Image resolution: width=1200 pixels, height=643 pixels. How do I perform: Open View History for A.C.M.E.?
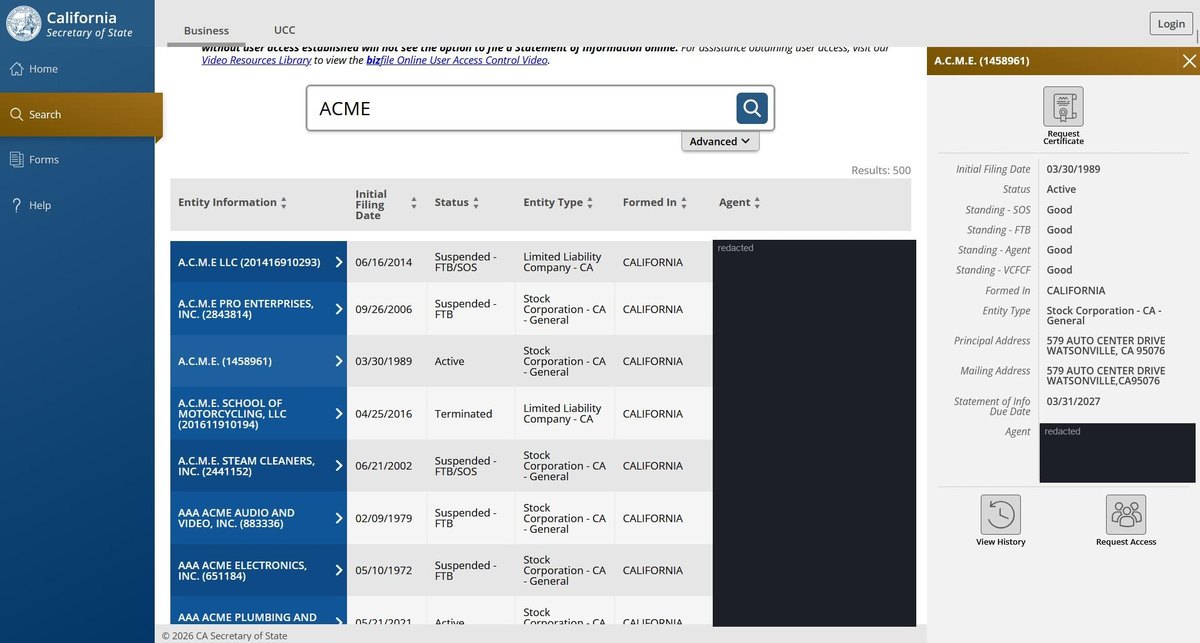coord(1001,515)
